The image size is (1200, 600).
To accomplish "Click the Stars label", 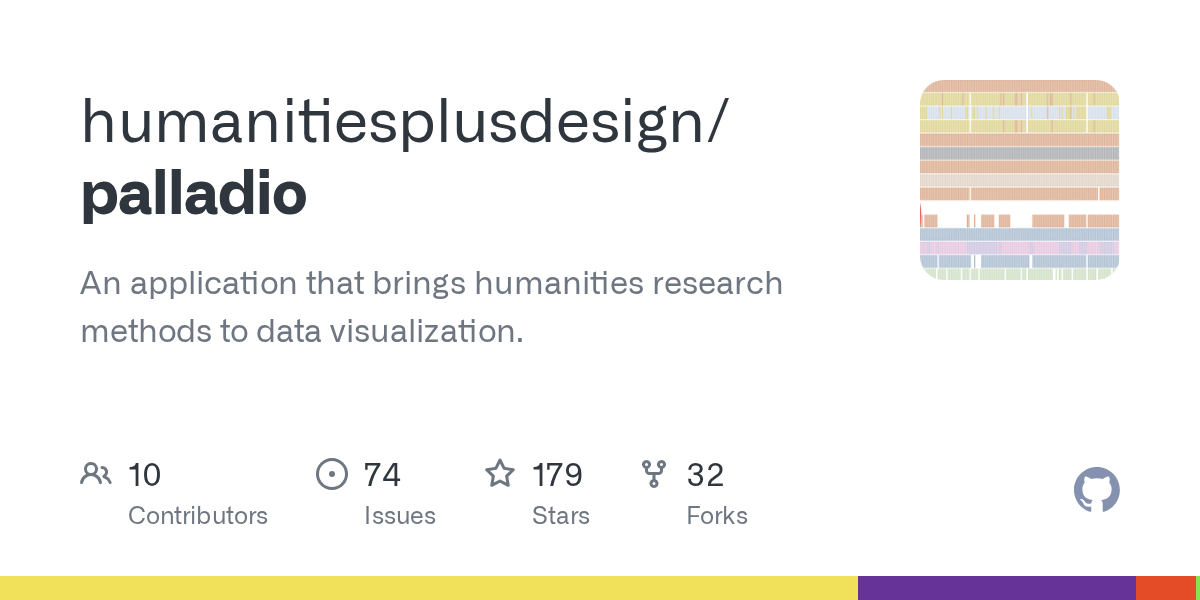I will click(x=561, y=516).
